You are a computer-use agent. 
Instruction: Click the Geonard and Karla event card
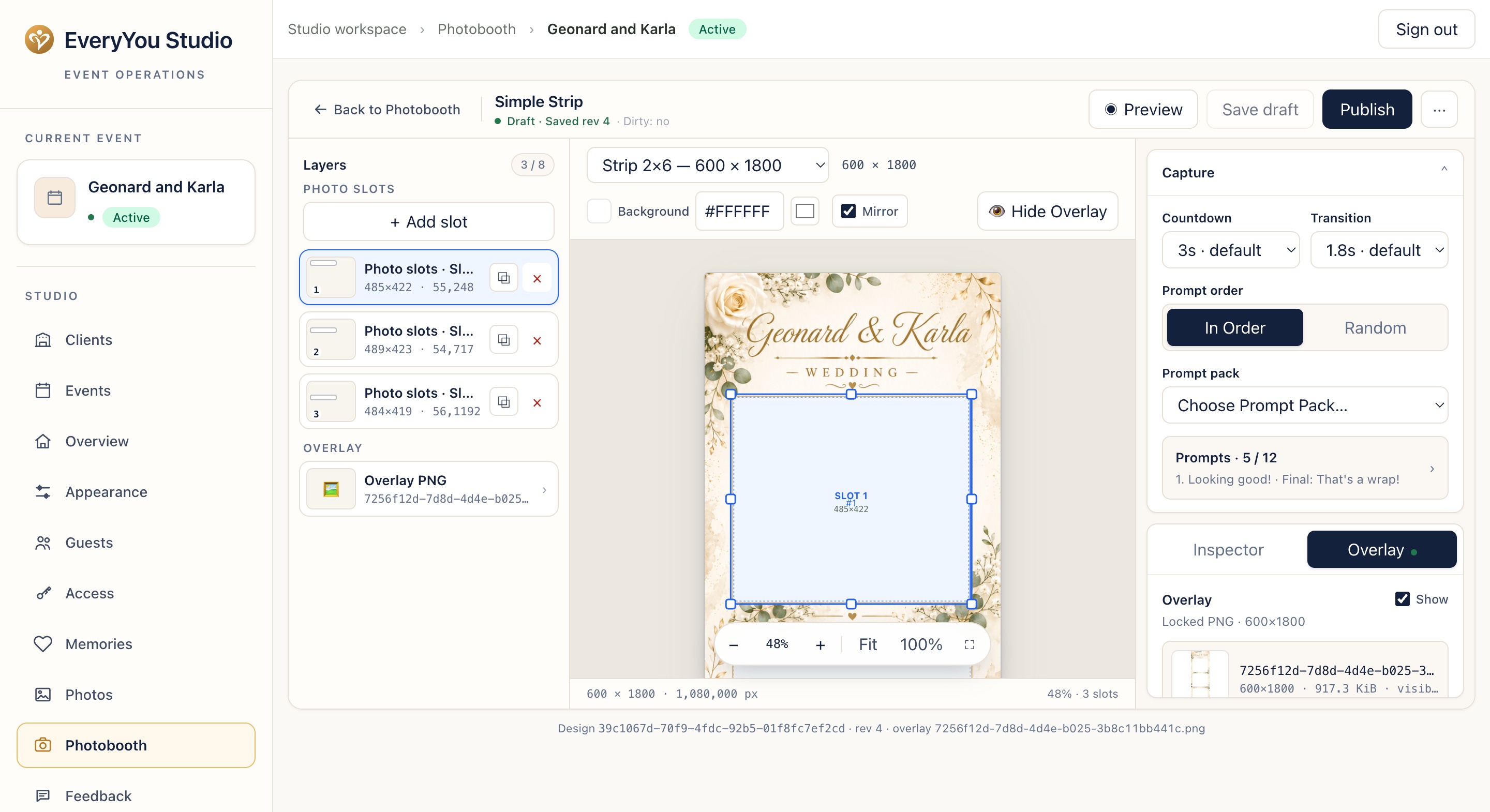tap(136, 202)
